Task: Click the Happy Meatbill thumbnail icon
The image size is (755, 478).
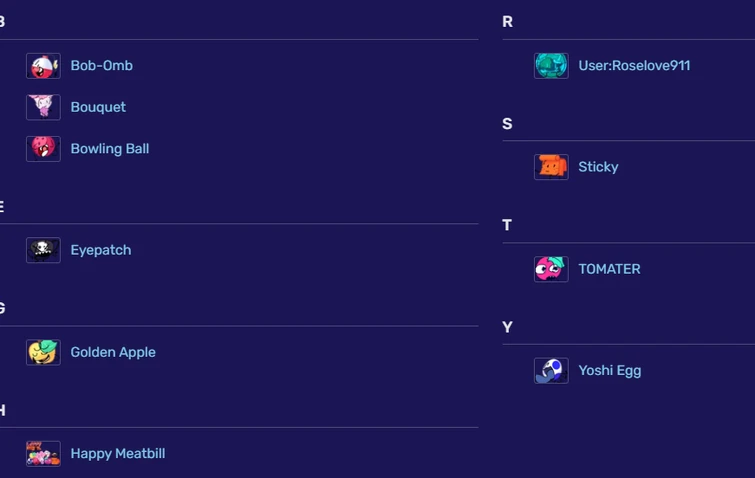Action: 43,454
